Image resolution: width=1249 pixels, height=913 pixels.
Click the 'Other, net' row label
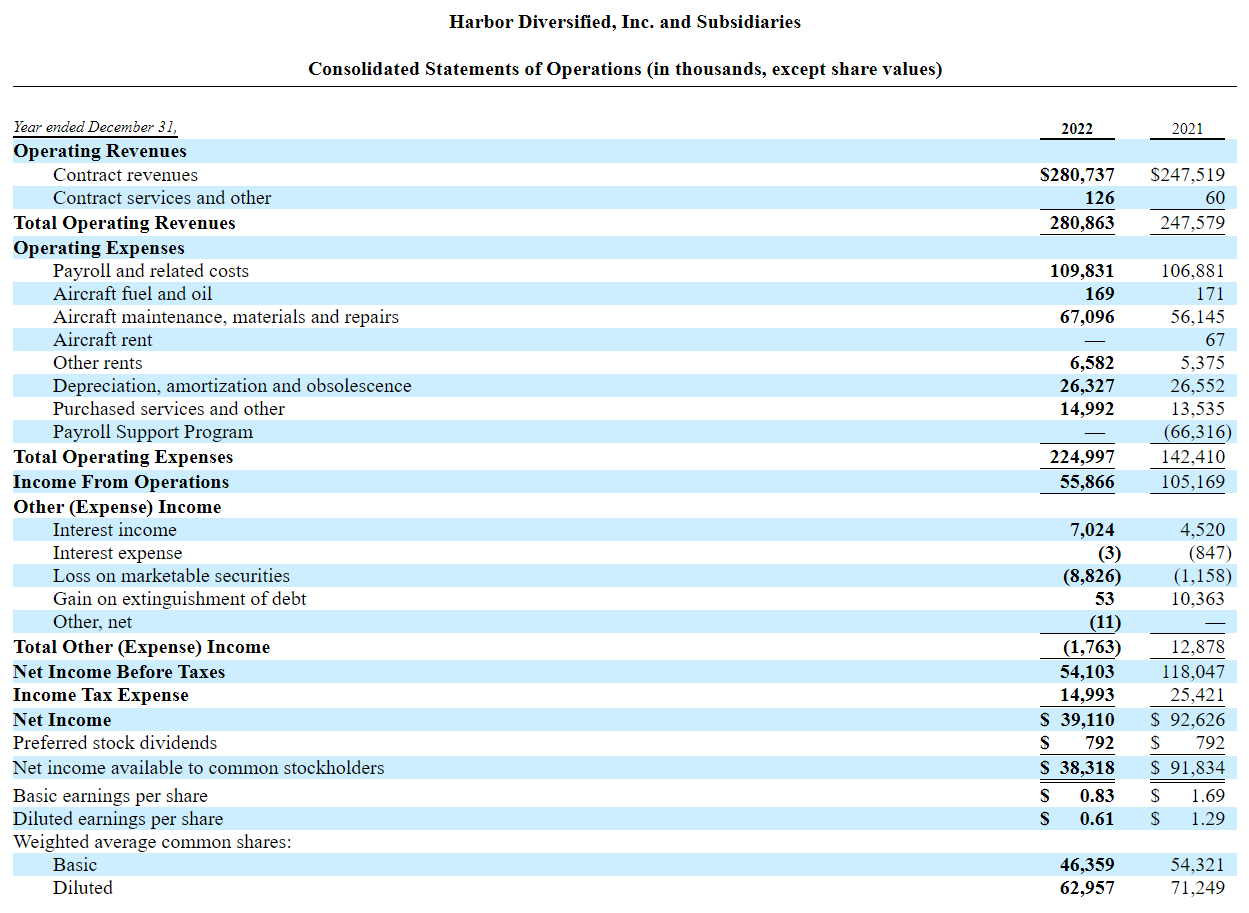tap(92, 622)
